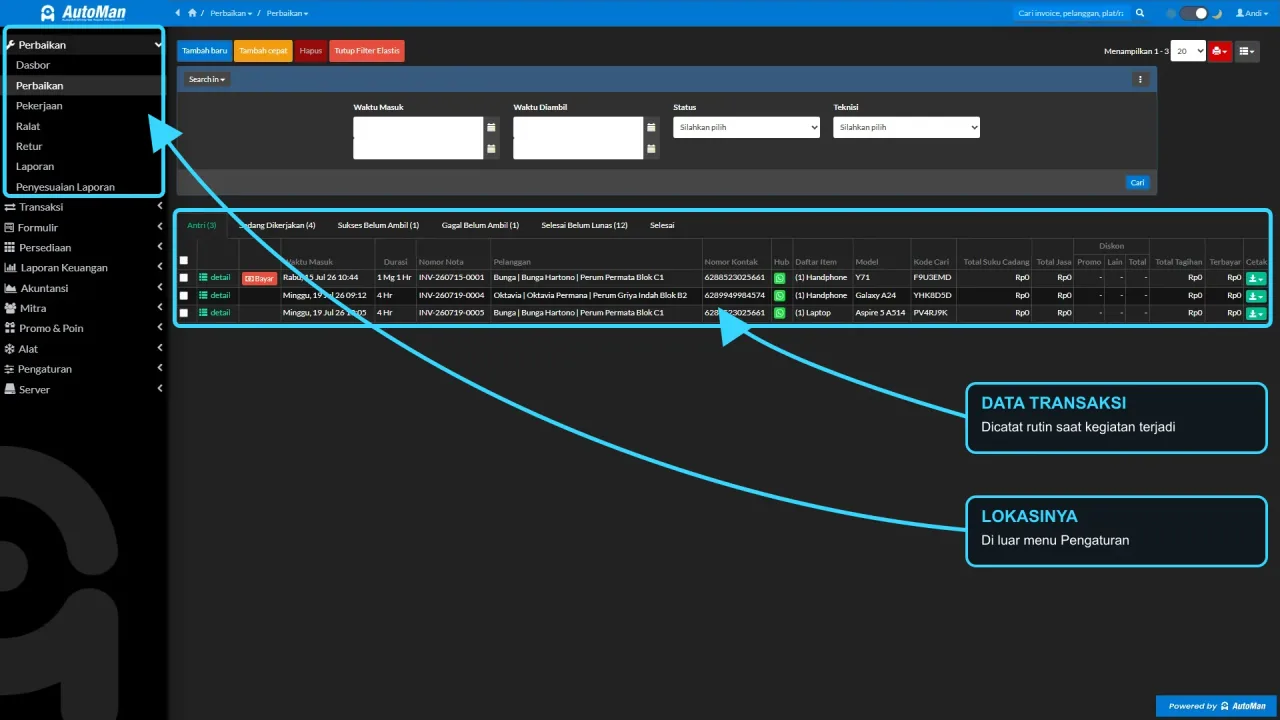The width and height of the screenshot is (1280, 720).
Task: Open WhatsApp icon for Oktavia's row
Action: (780, 295)
